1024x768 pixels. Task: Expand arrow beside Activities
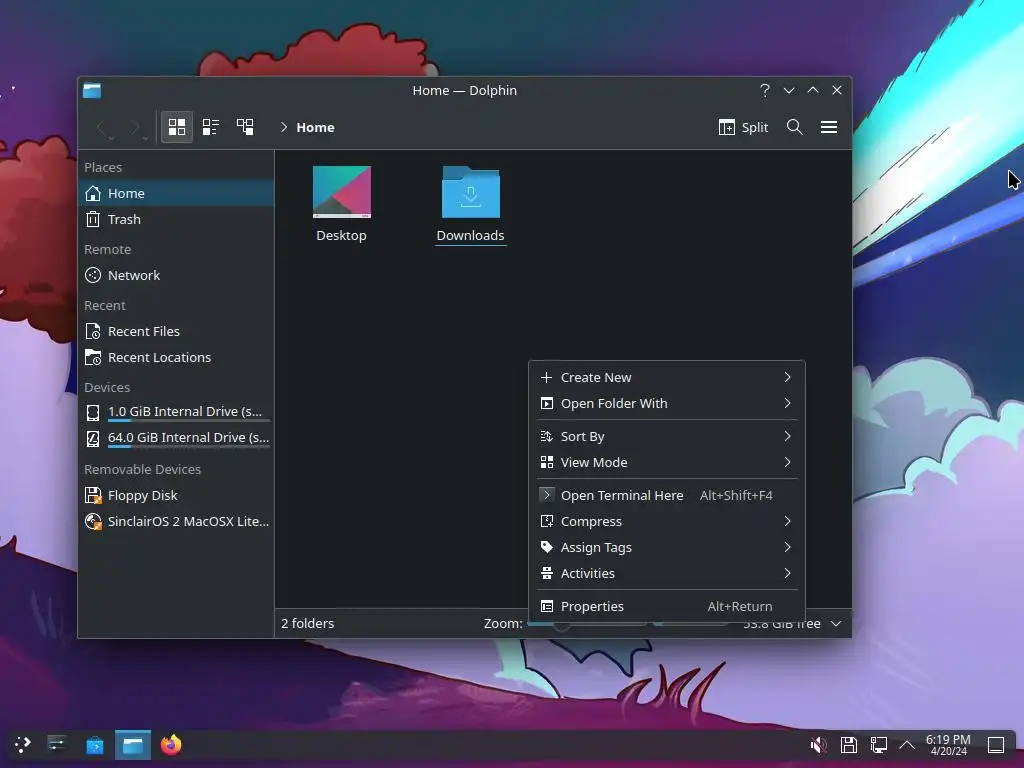pos(788,573)
